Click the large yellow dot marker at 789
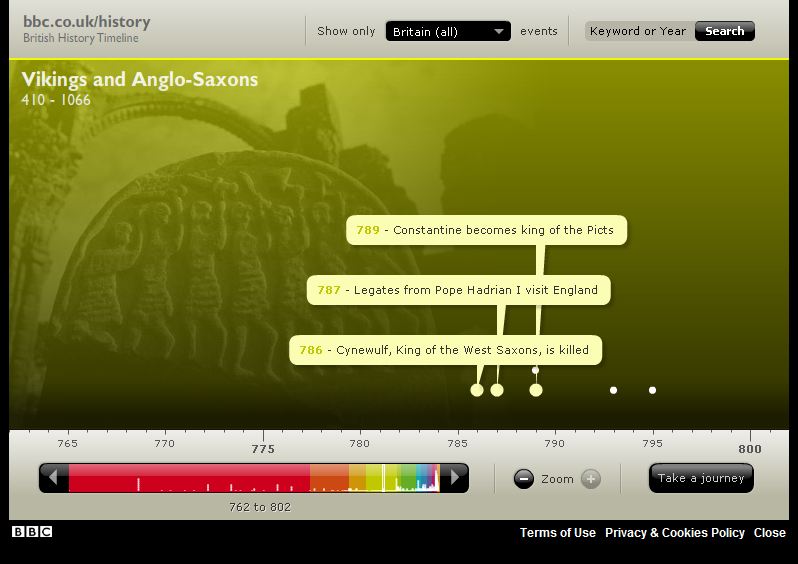The height and width of the screenshot is (564, 798). (x=536, y=390)
